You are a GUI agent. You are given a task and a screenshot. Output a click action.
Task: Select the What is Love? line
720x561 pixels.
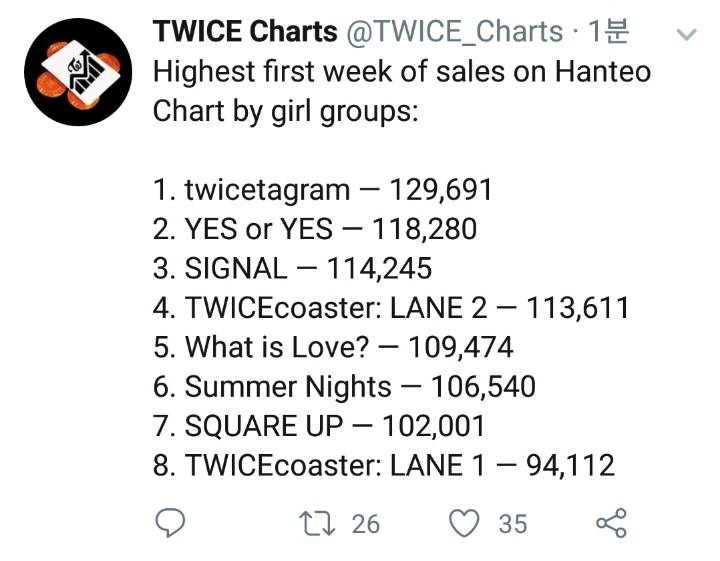(333, 347)
